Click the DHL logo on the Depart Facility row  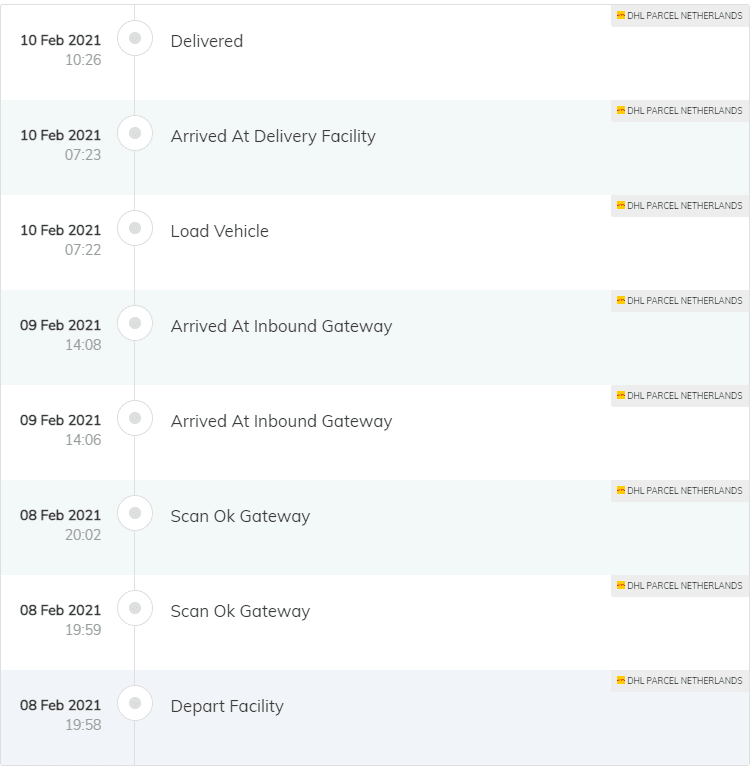621,681
